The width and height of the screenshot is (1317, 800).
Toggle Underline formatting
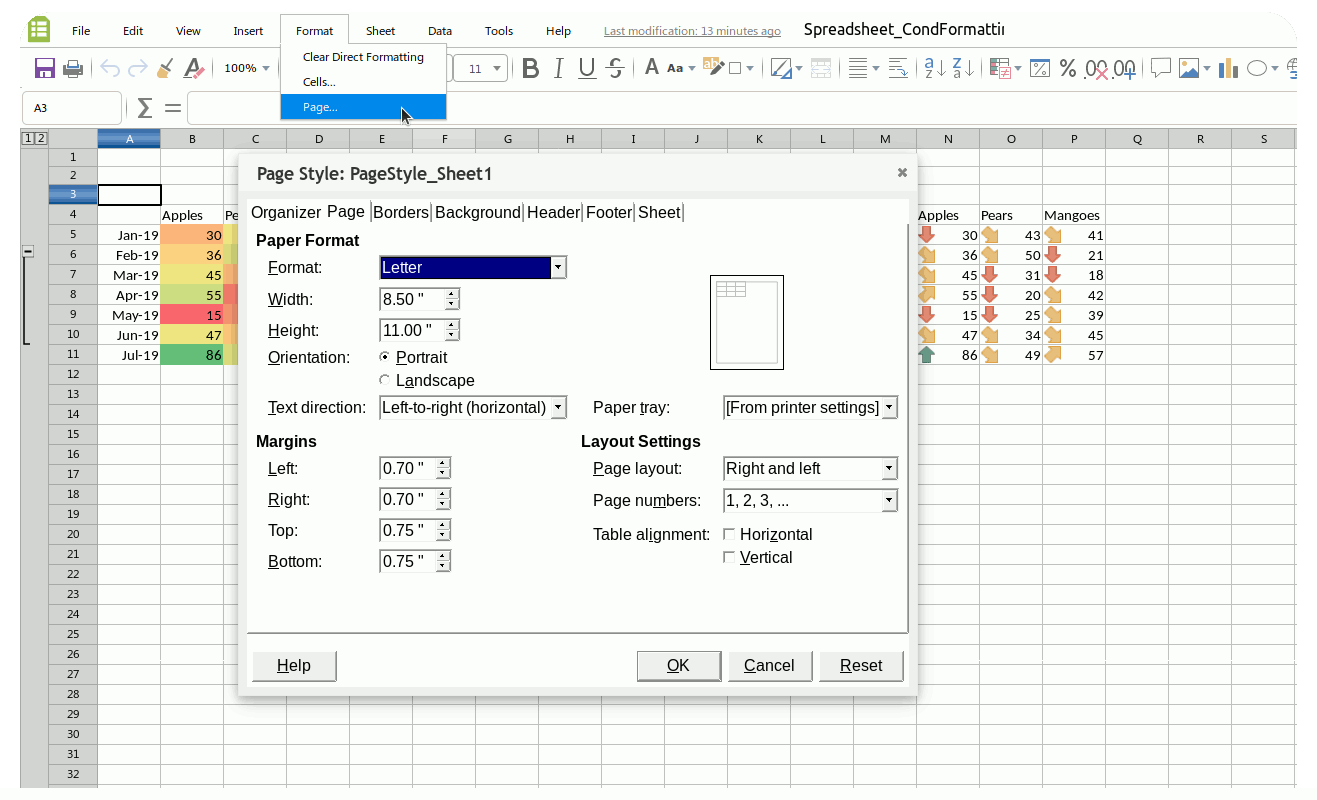(x=587, y=68)
